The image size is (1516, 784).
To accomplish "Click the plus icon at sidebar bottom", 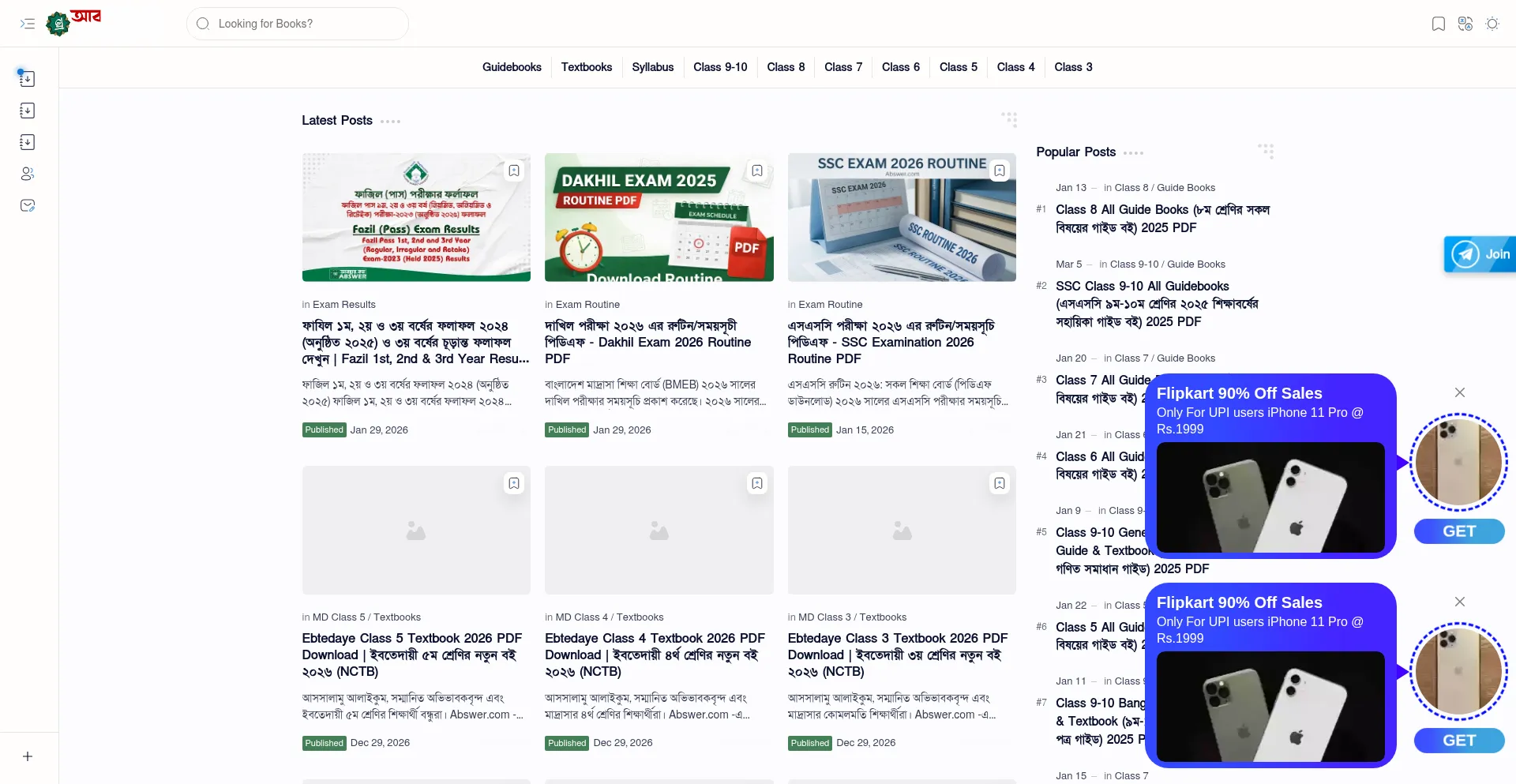I will tap(27, 756).
